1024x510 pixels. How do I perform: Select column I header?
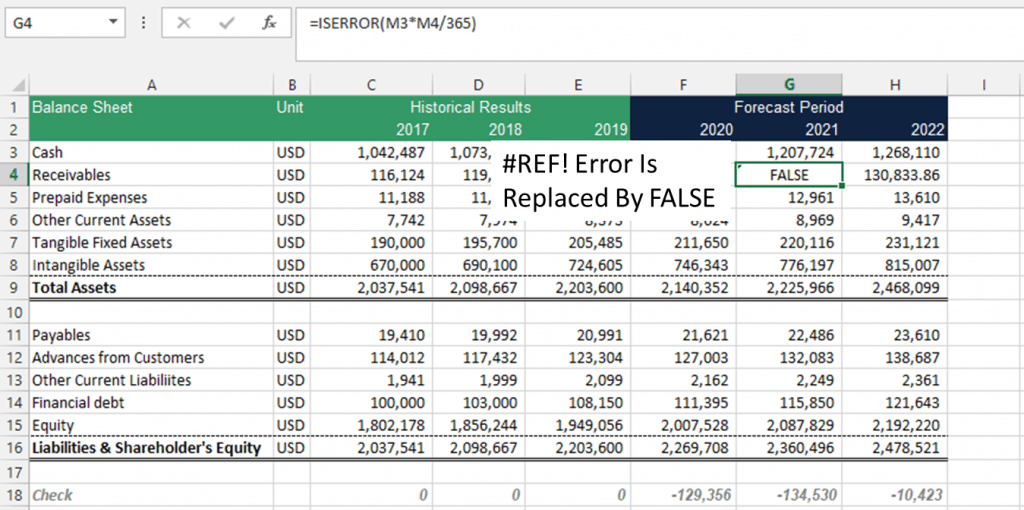pos(983,84)
